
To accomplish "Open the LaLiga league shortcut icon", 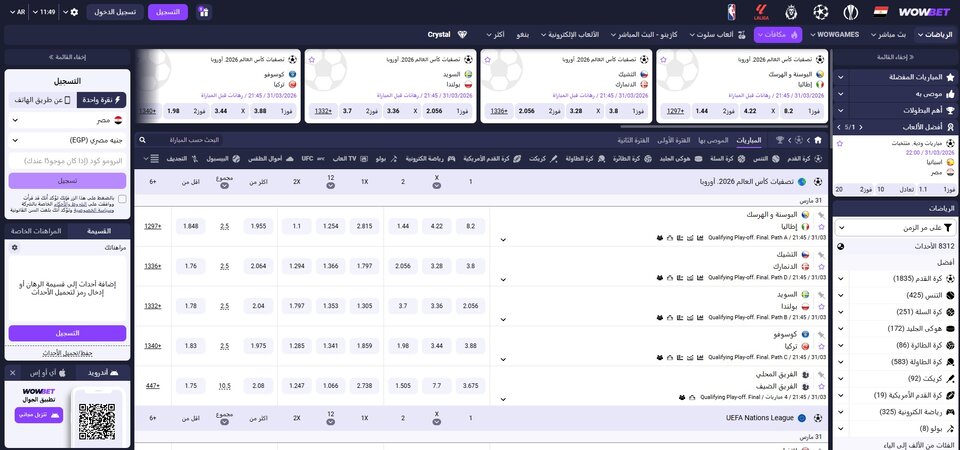I will (761, 12).
